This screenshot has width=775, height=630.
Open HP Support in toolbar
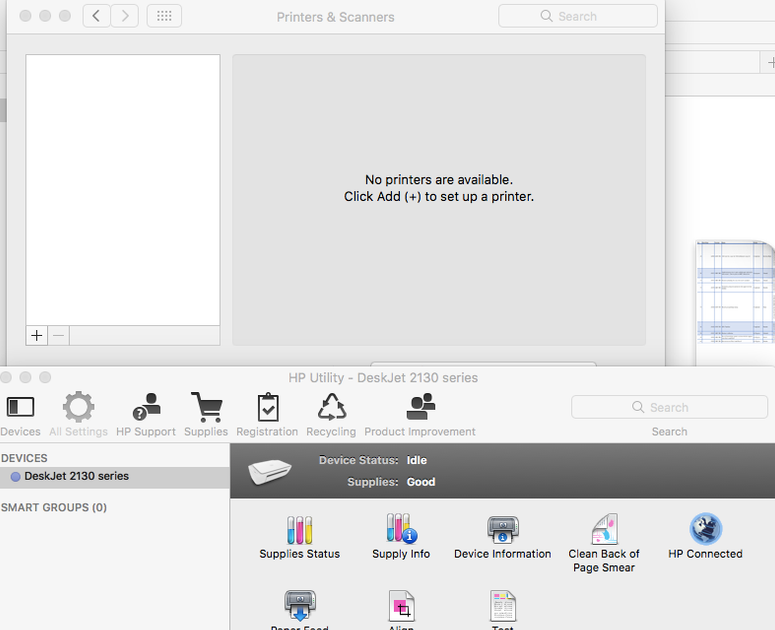[x=146, y=415]
